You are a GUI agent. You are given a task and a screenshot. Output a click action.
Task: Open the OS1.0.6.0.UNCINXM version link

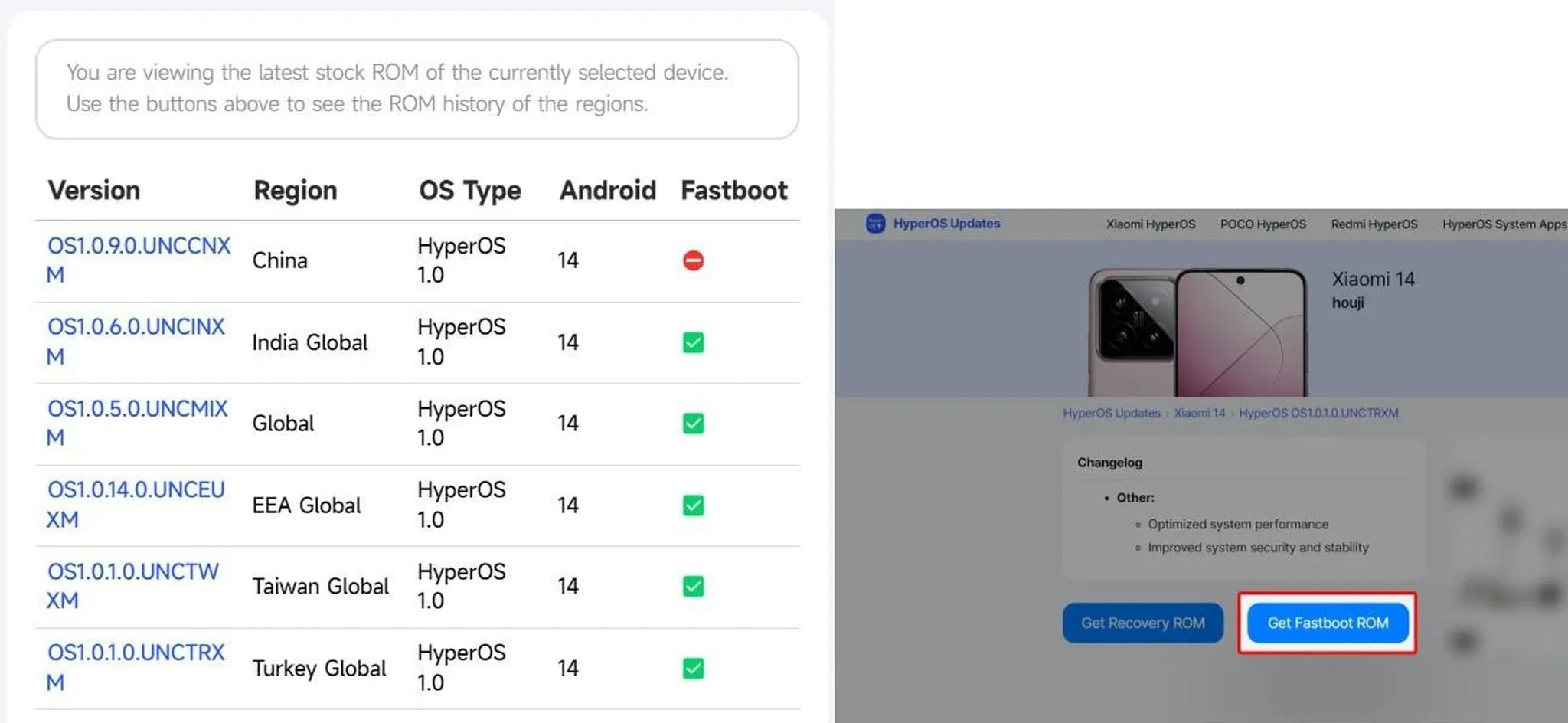[136, 341]
